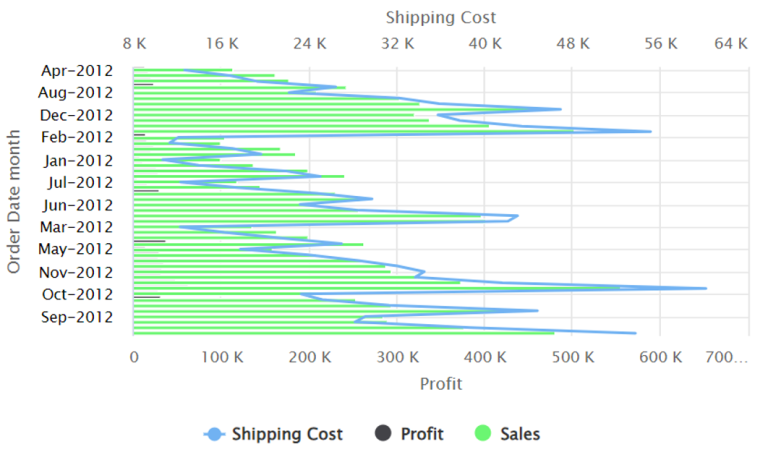The height and width of the screenshot is (452, 768).
Task: Click the 64 K top axis tick
Action: tap(731, 44)
